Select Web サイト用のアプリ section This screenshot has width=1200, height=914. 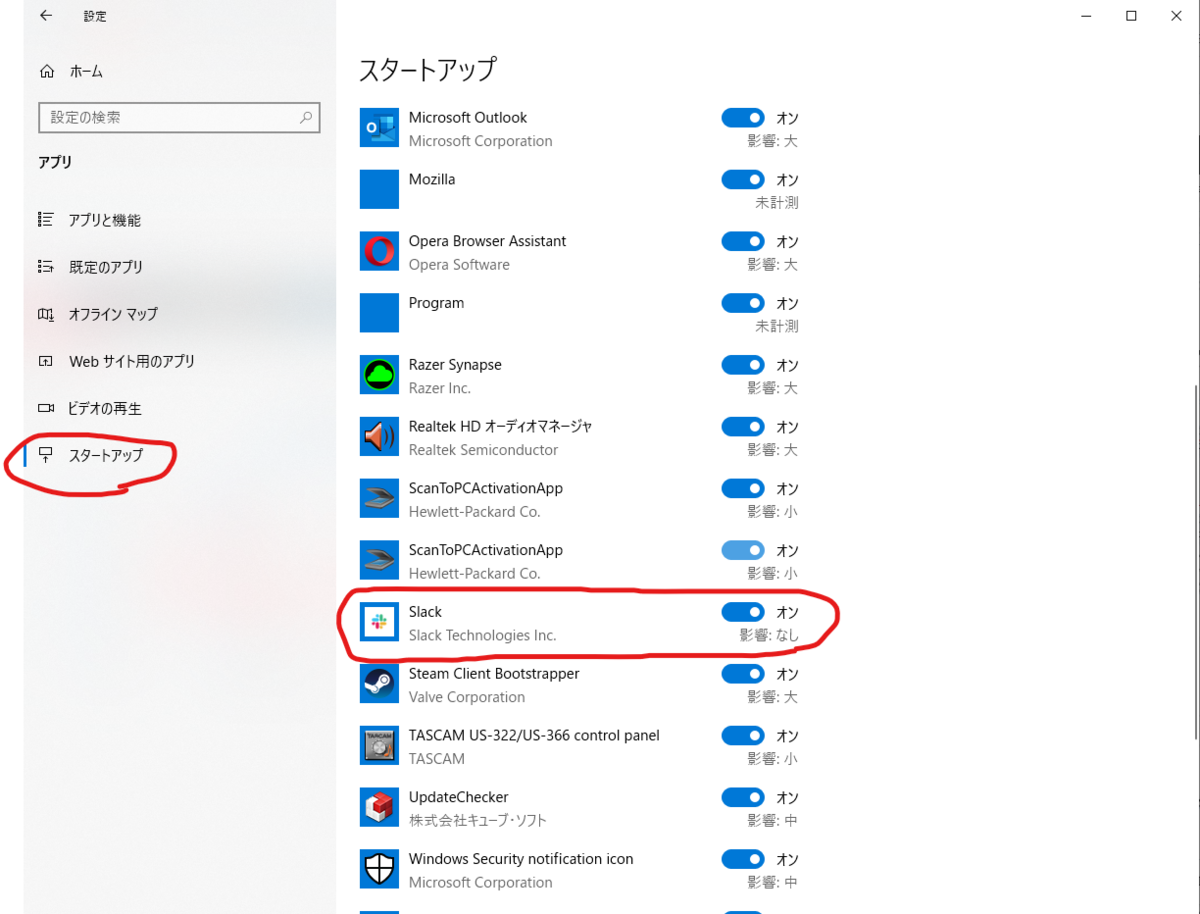[132, 361]
